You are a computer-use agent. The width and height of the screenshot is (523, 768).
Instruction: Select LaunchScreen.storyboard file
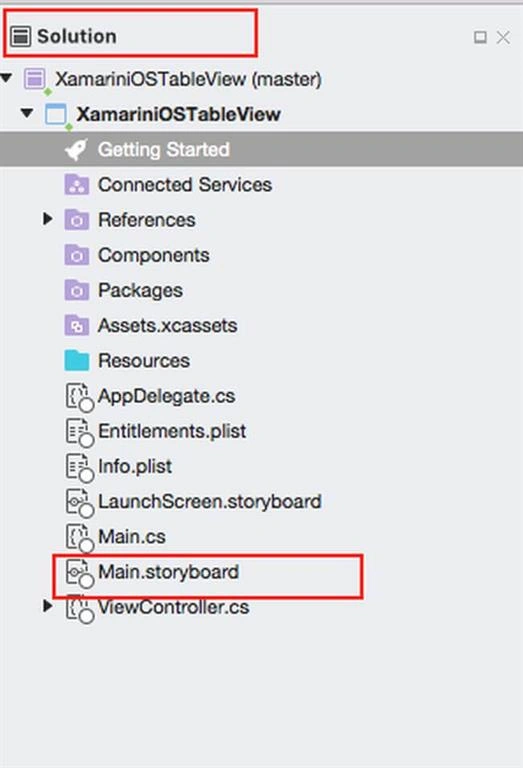pyautogui.click(x=210, y=502)
